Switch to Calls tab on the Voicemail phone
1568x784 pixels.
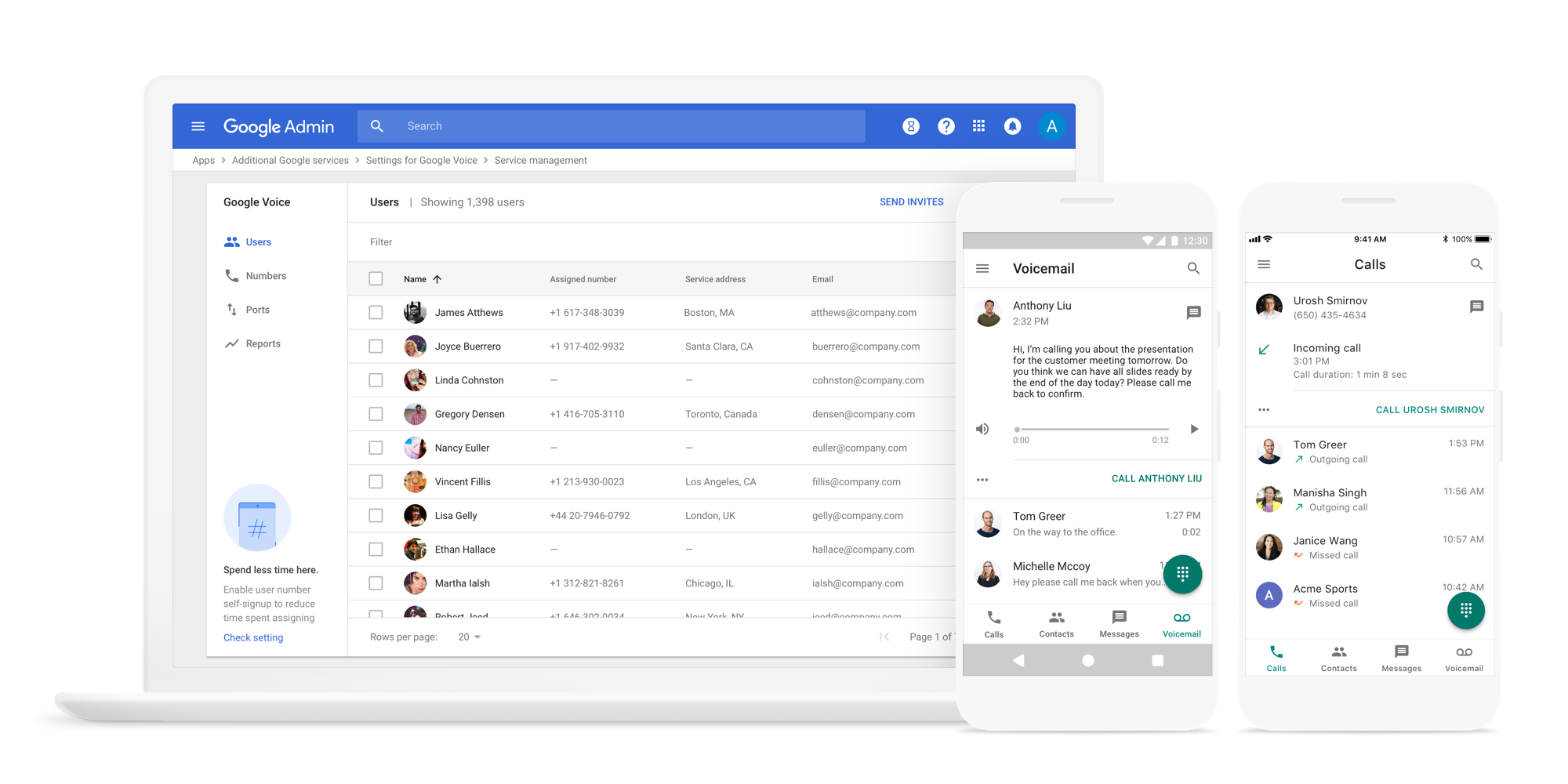(994, 625)
